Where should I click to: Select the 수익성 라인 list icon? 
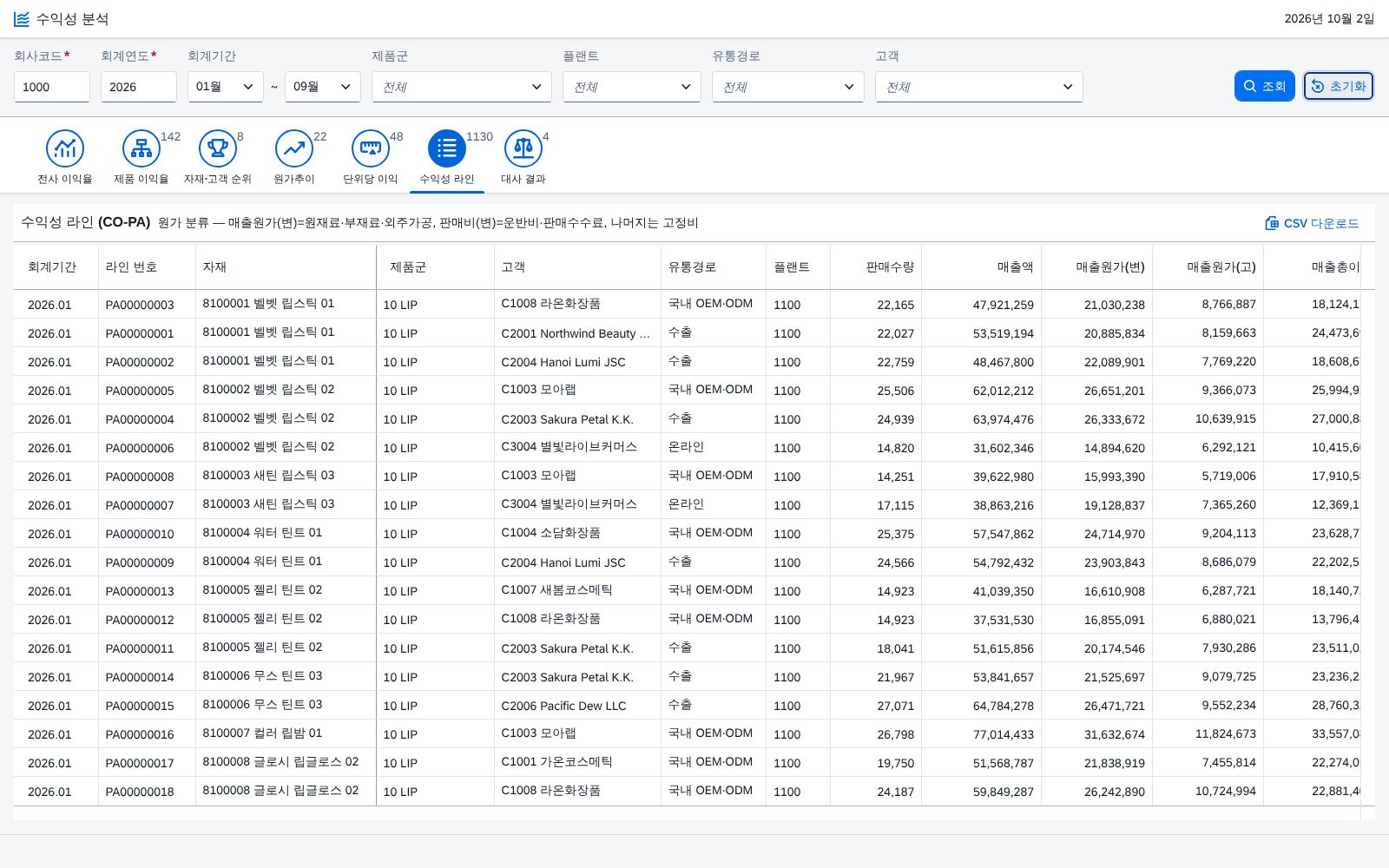coord(447,148)
